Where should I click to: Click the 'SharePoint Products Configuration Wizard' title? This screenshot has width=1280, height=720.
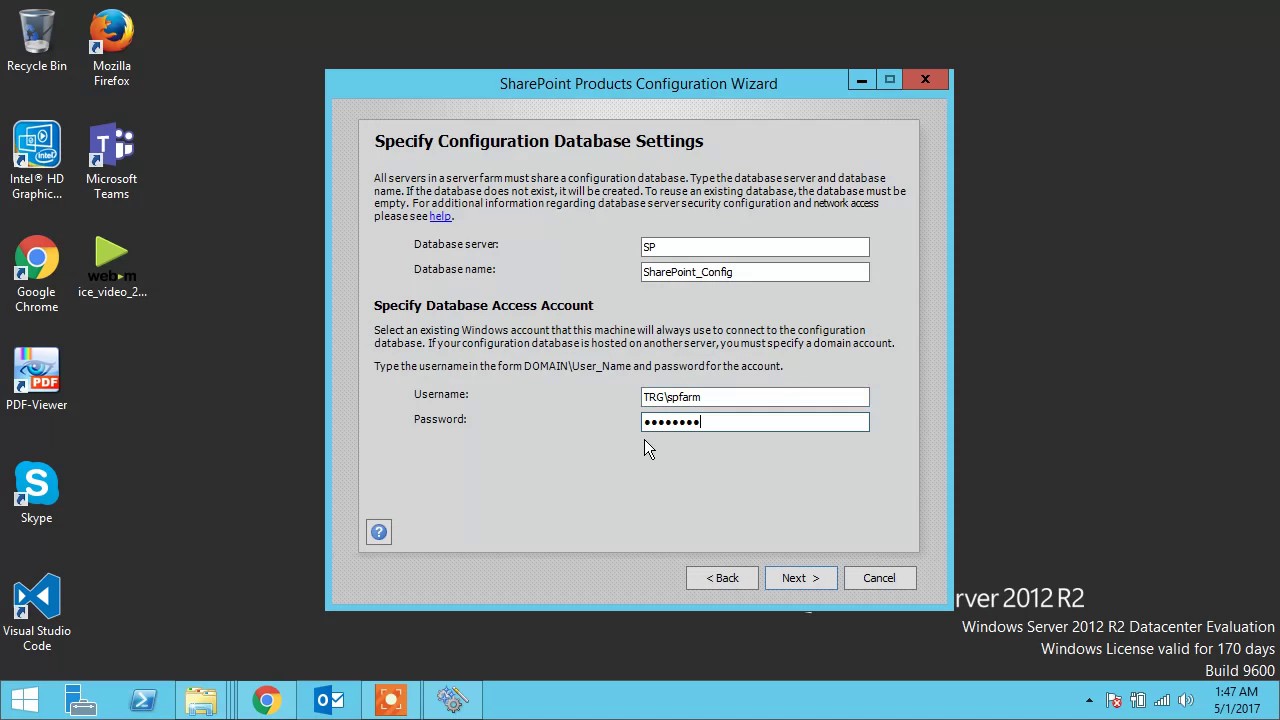[x=638, y=84]
